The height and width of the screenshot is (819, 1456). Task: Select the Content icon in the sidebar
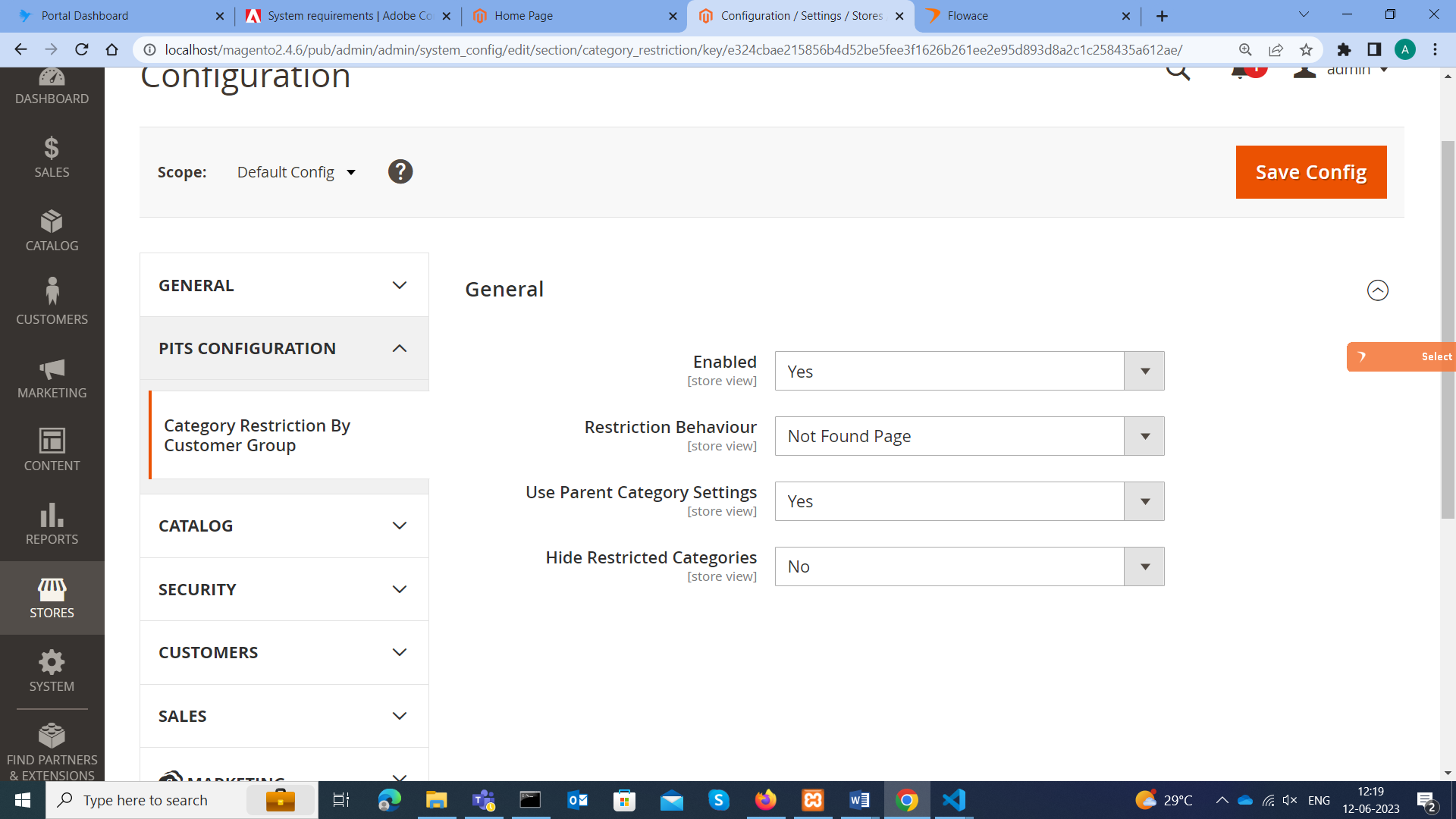click(52, 449)
